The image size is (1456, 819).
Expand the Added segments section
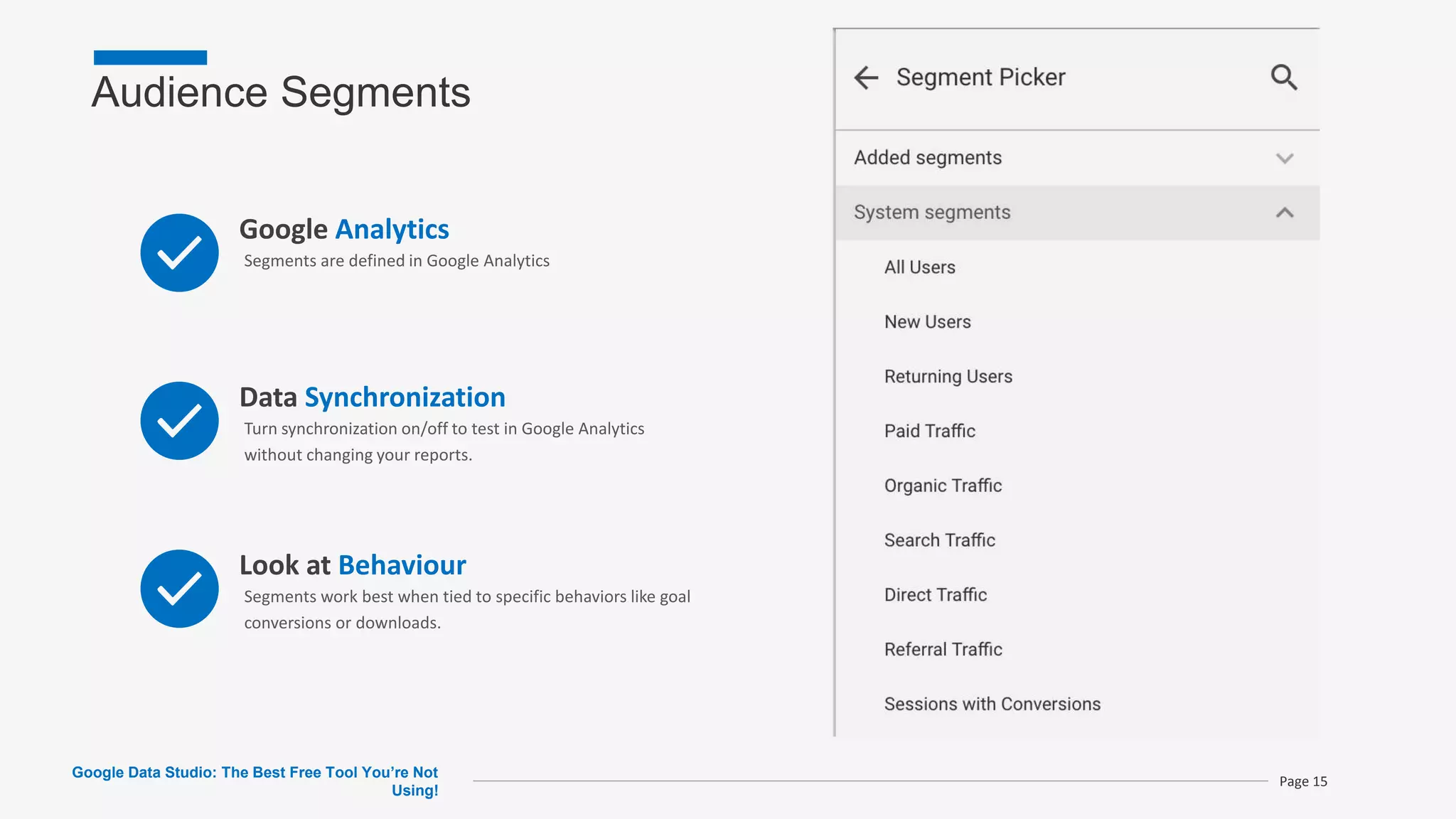[x=1078, y=158]
